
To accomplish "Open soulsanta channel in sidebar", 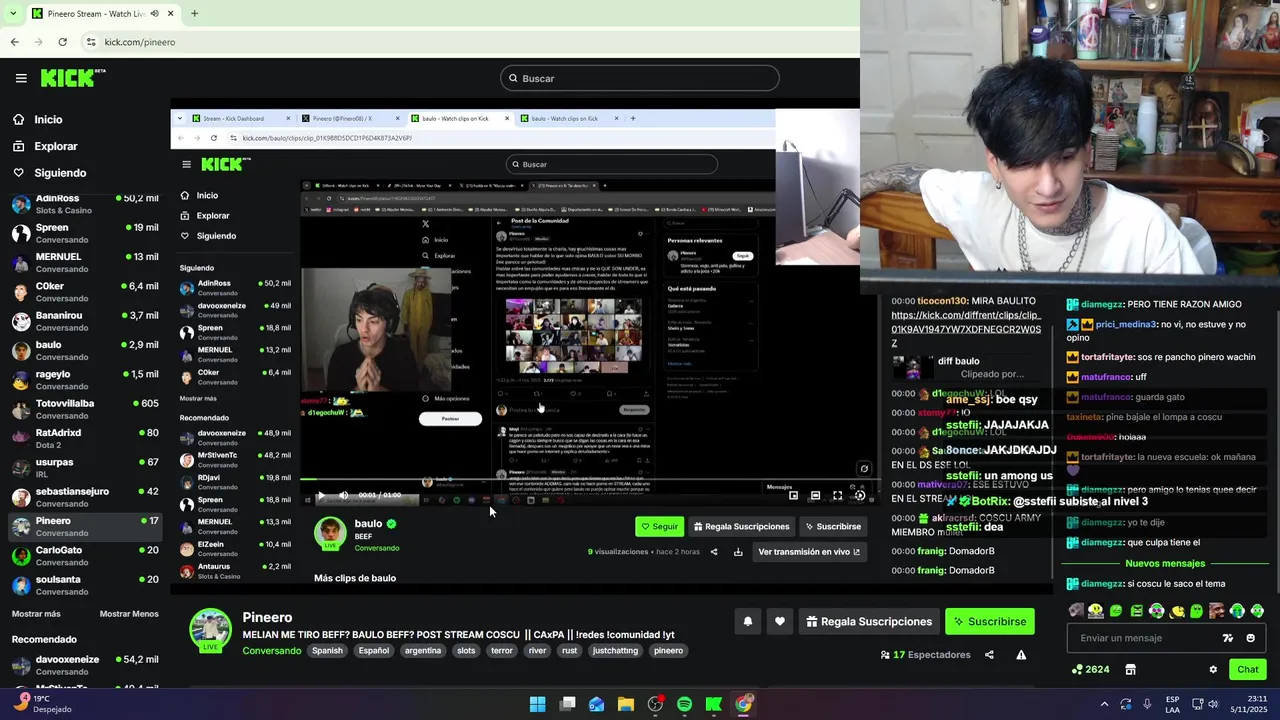I will tap(84, 584).
